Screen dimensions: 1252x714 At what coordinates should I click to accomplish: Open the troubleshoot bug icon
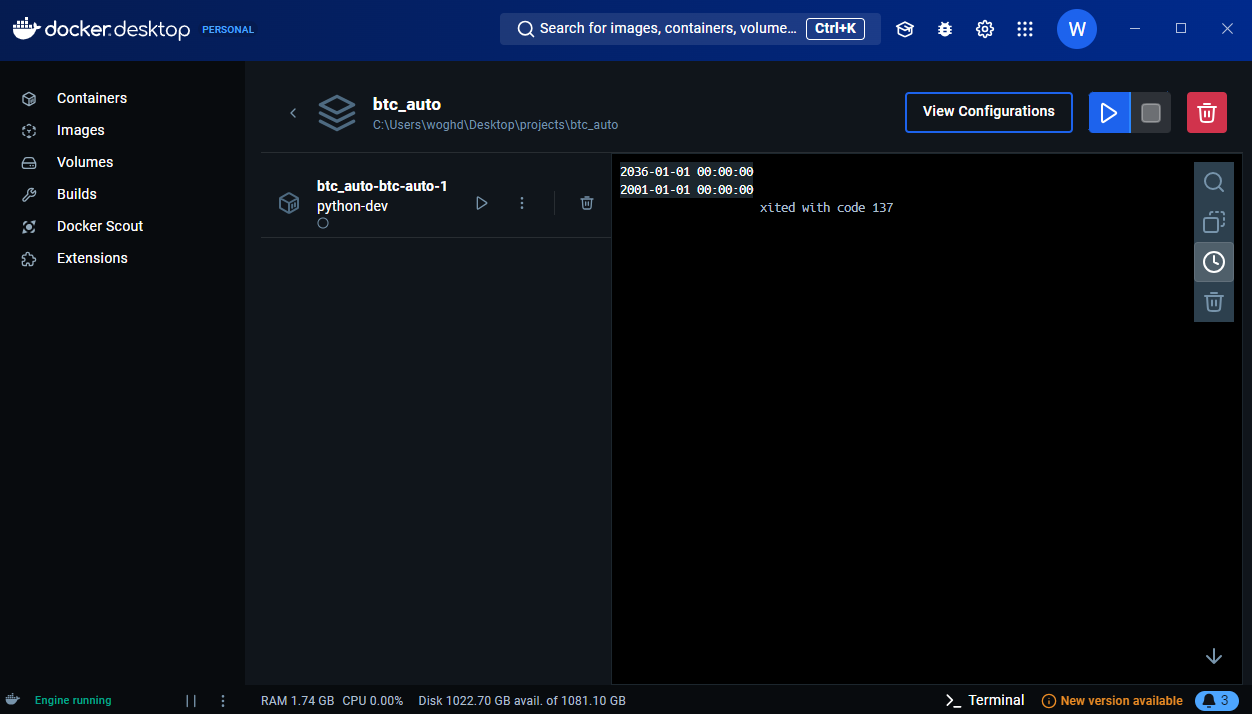[945, 29]
